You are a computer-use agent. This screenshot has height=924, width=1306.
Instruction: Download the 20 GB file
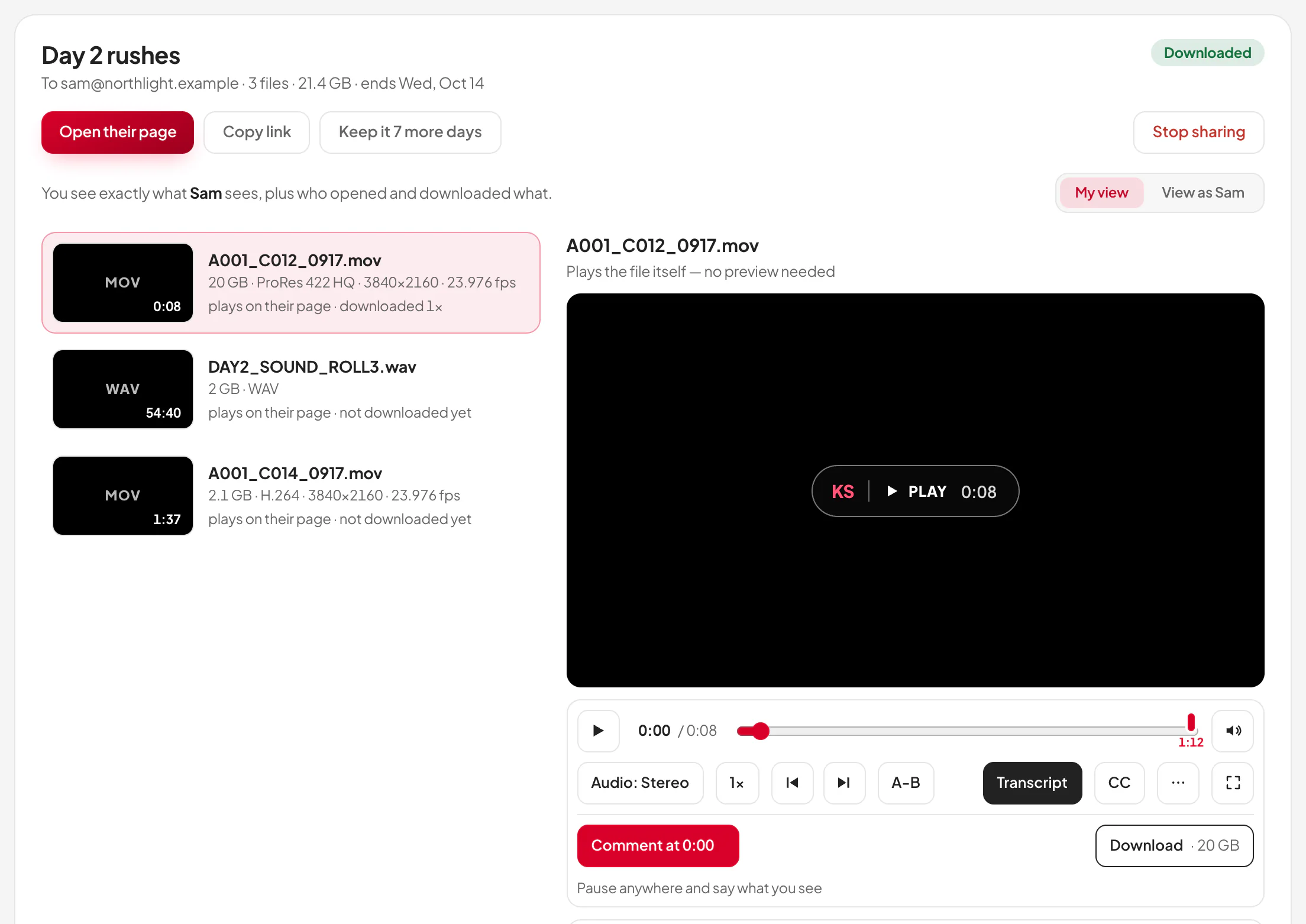click(x=1174, y=845)
